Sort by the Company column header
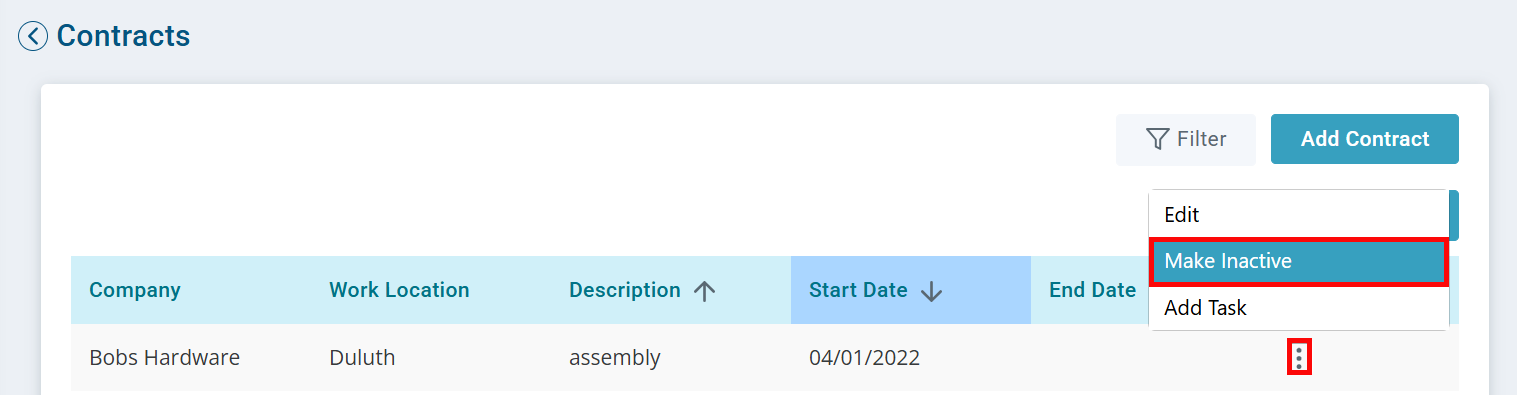This screenshot has height=395, width=1517. coord(135,290)
